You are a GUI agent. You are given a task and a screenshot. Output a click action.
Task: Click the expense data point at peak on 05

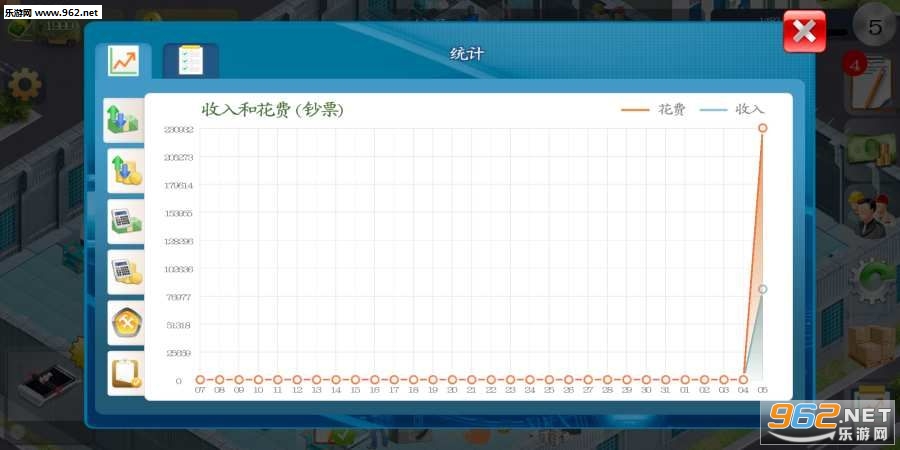(x=763, y=127)
